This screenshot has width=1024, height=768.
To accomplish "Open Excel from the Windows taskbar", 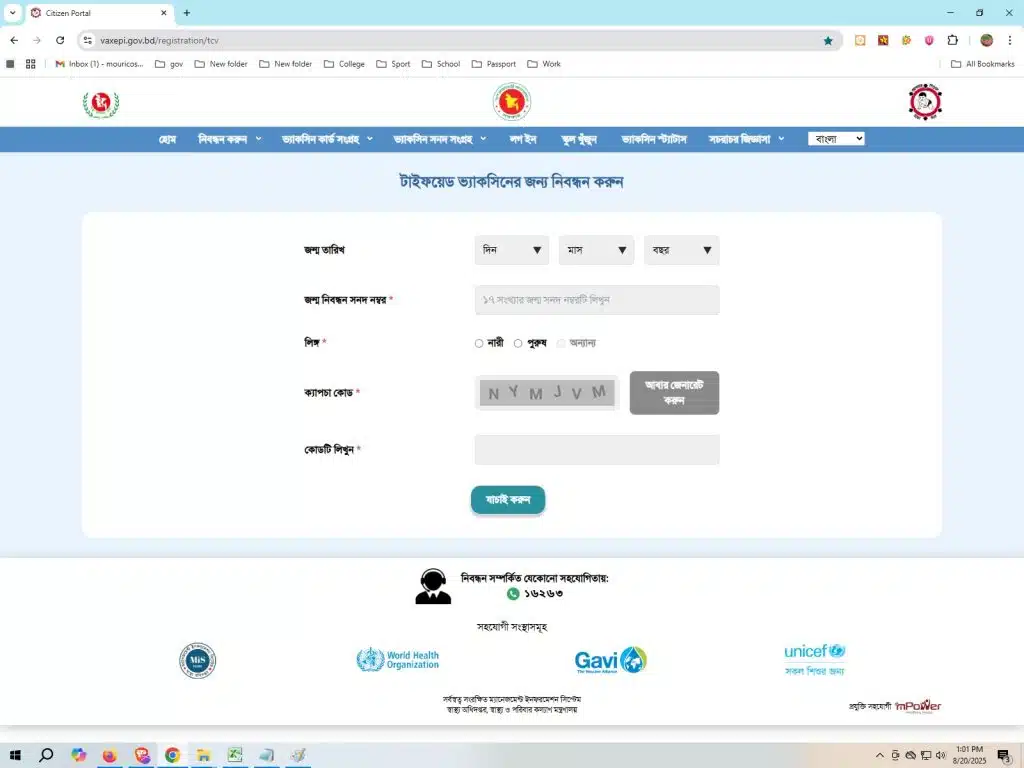I will click(x=235, y=756).
